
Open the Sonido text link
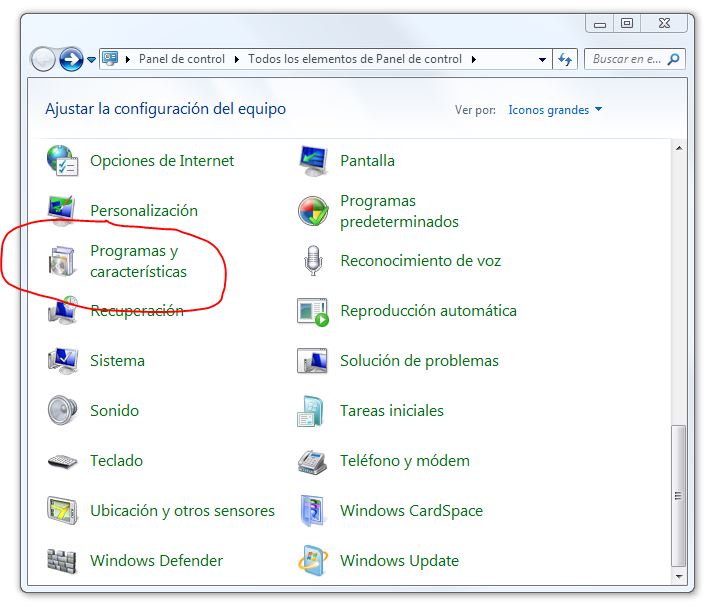114,411
